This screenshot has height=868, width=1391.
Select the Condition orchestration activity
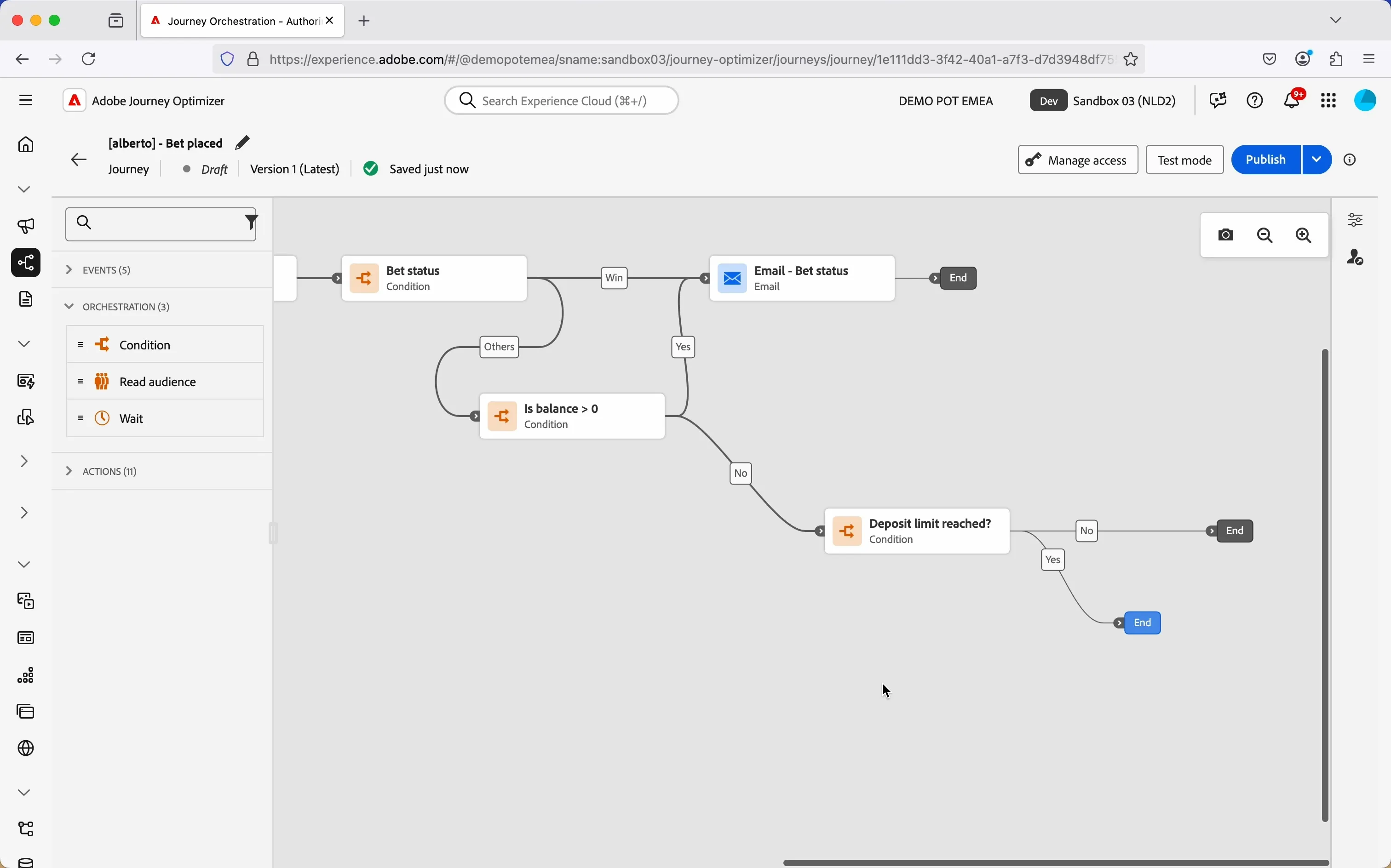coord(165,344)
